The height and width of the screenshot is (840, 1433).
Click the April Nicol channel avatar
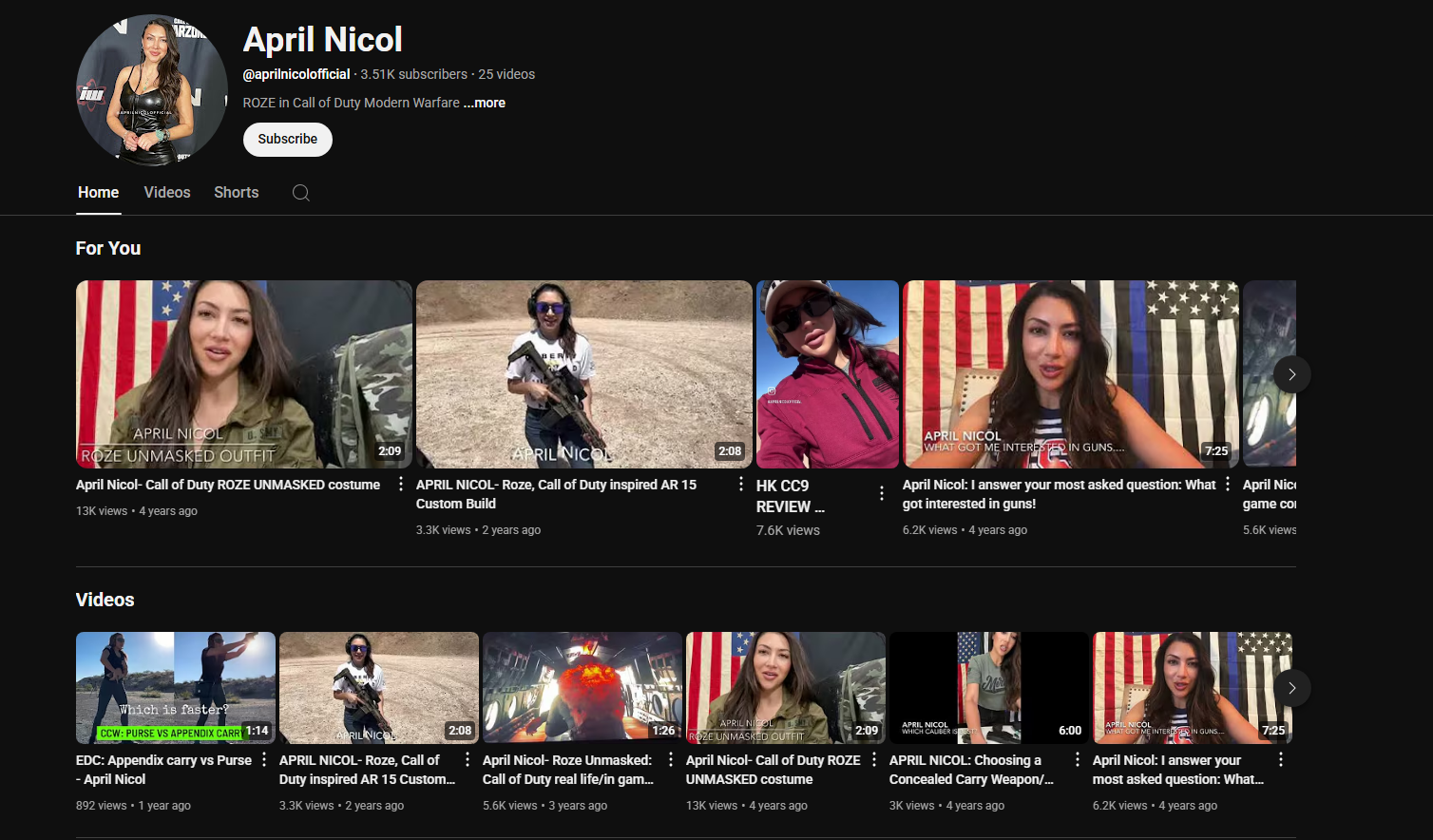coord(152,90)
